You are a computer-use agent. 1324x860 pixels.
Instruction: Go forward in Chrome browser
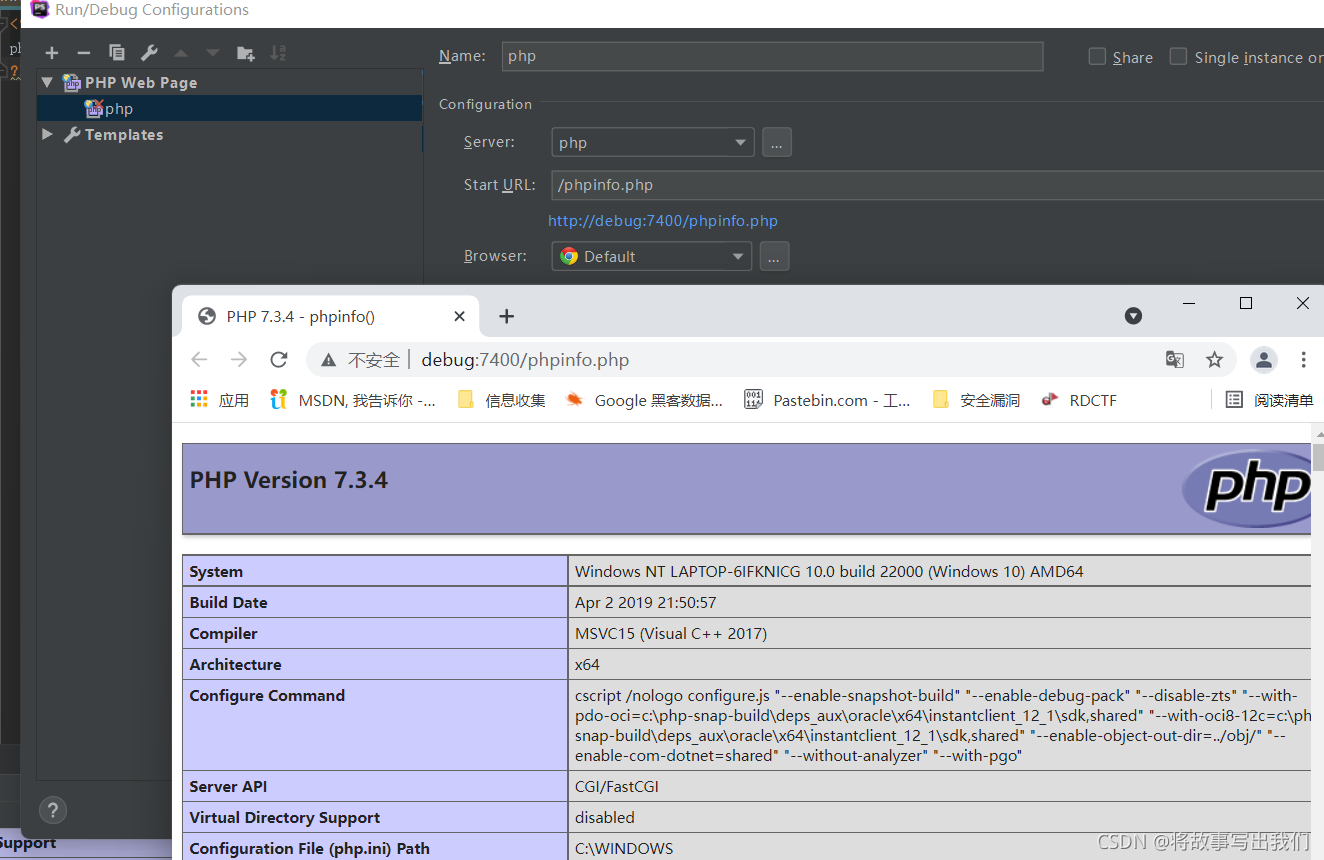pyautogui.click(x=238, y=360)
